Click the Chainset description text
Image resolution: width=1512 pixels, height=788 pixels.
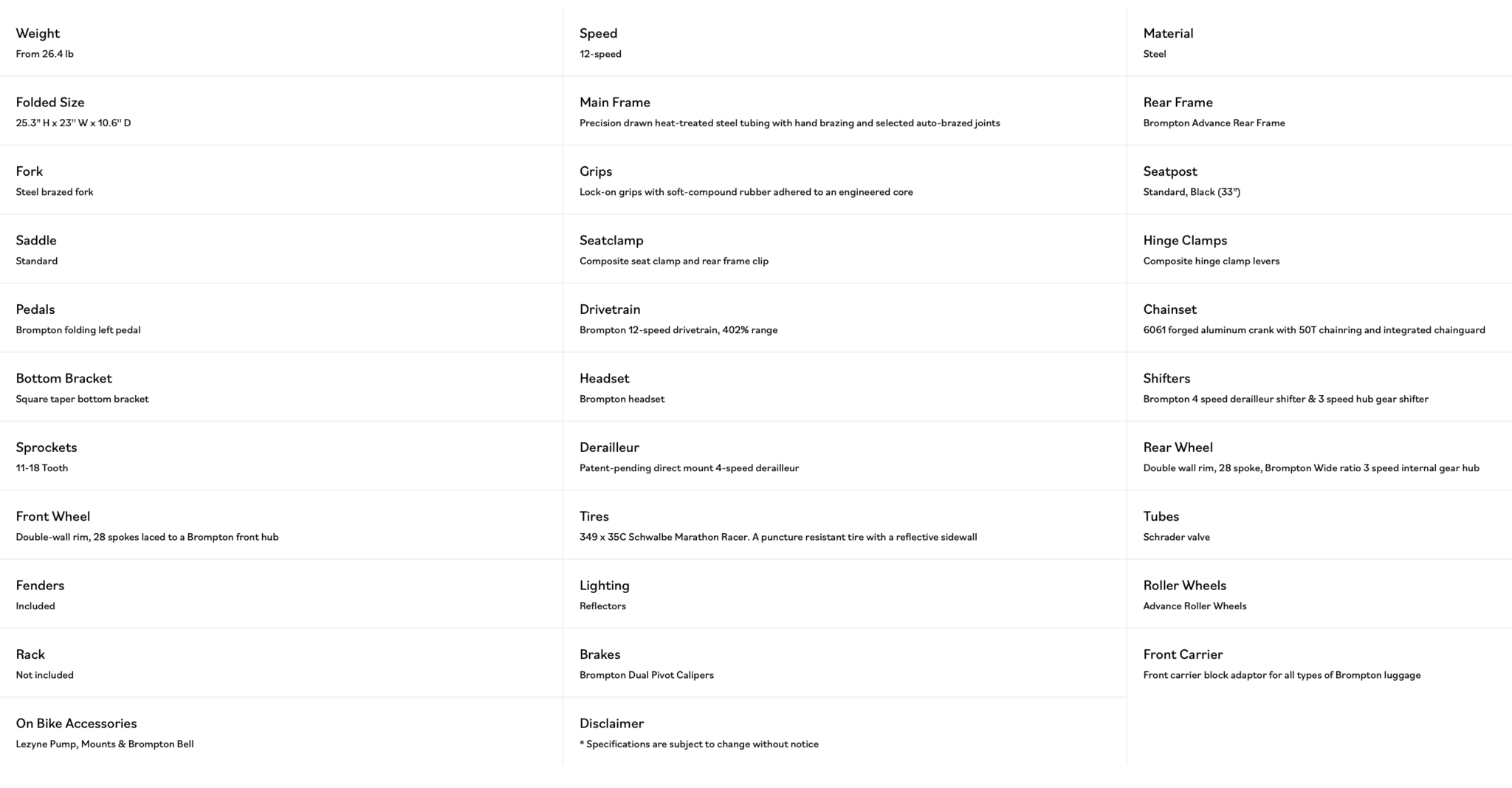pyautogui.click(x=1313, y=330)
